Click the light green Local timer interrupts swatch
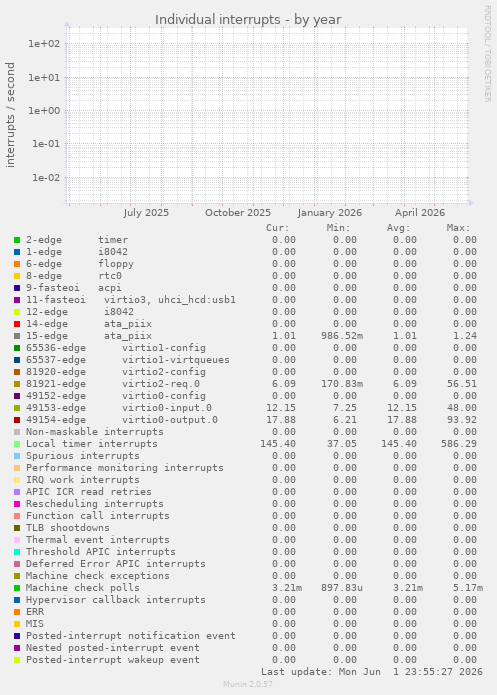 17,444
